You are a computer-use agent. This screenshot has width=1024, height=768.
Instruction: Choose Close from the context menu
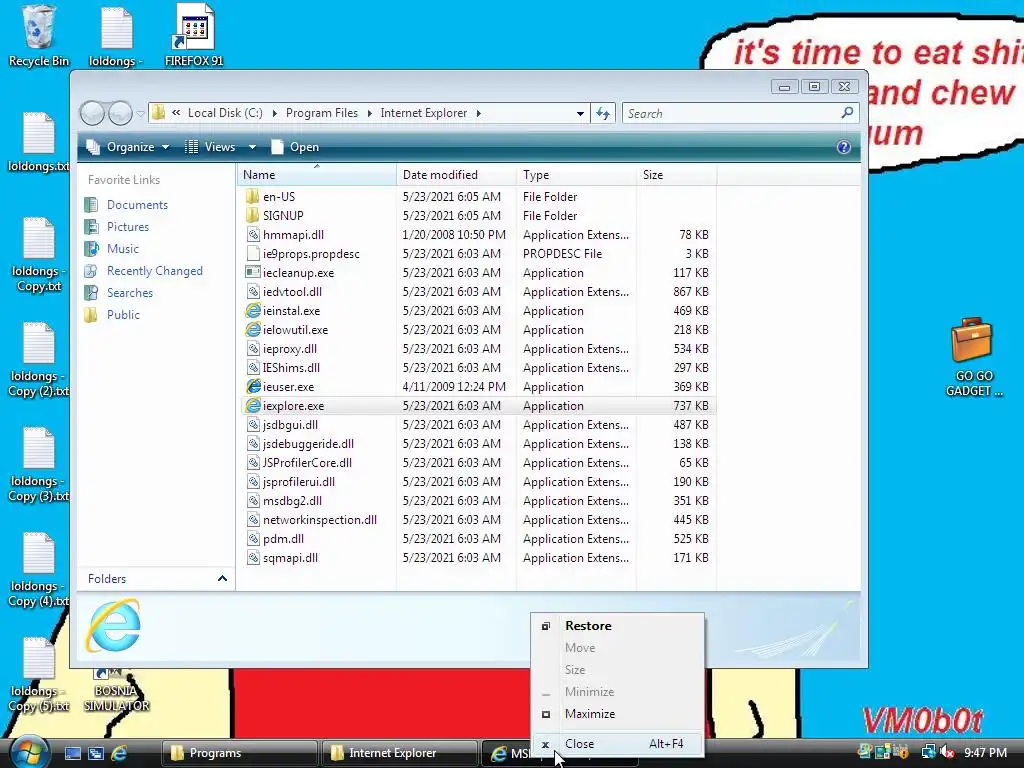617,744
